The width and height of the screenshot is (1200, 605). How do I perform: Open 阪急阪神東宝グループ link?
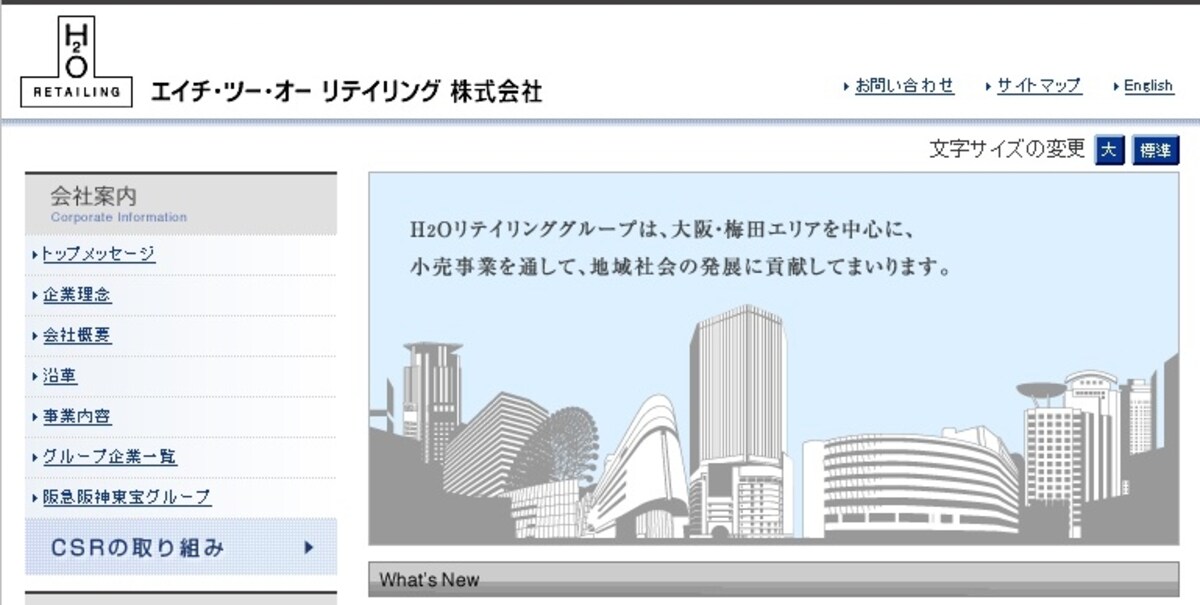[x=126, y=497]
